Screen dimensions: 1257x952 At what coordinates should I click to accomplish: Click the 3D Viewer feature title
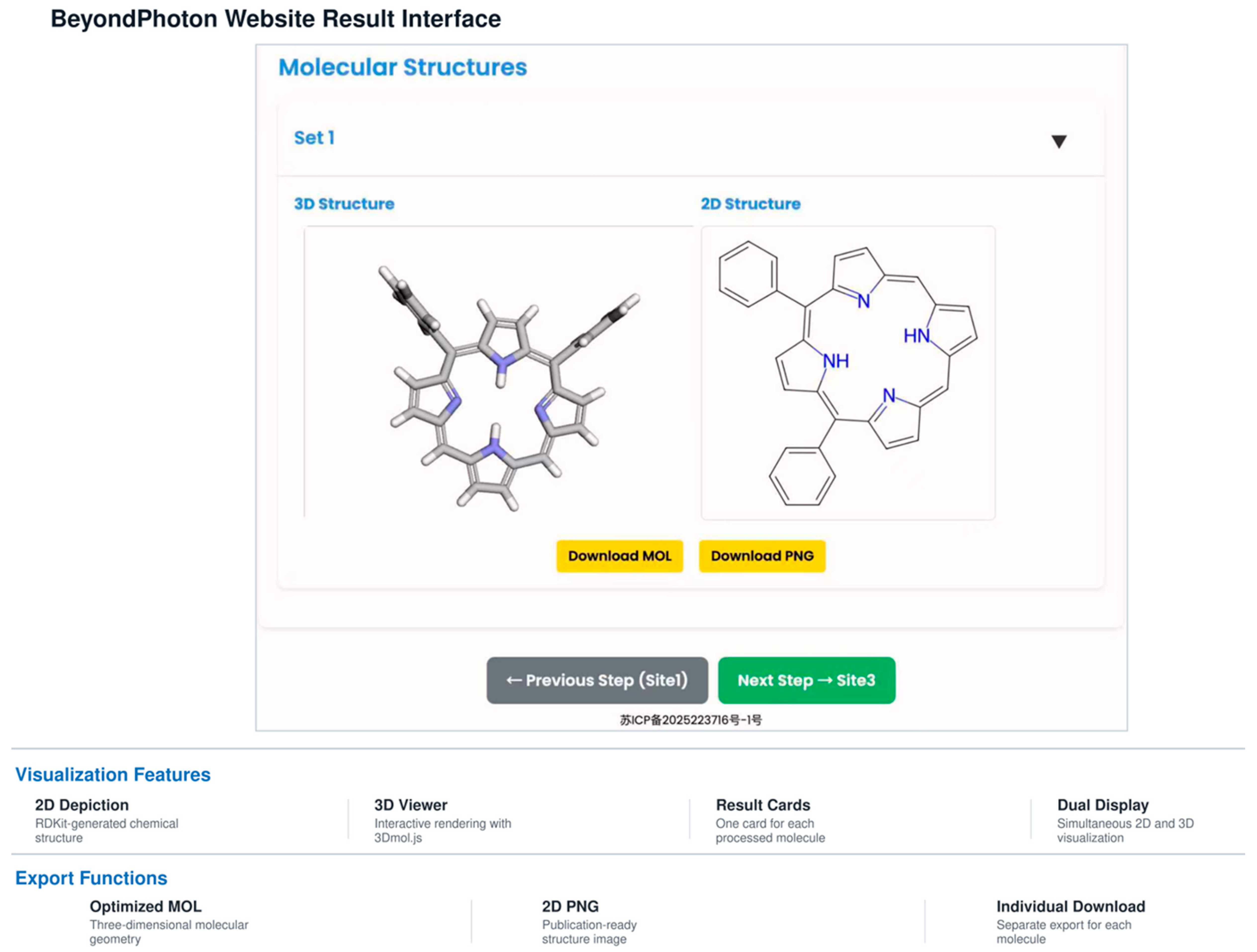tap(410, 805)
